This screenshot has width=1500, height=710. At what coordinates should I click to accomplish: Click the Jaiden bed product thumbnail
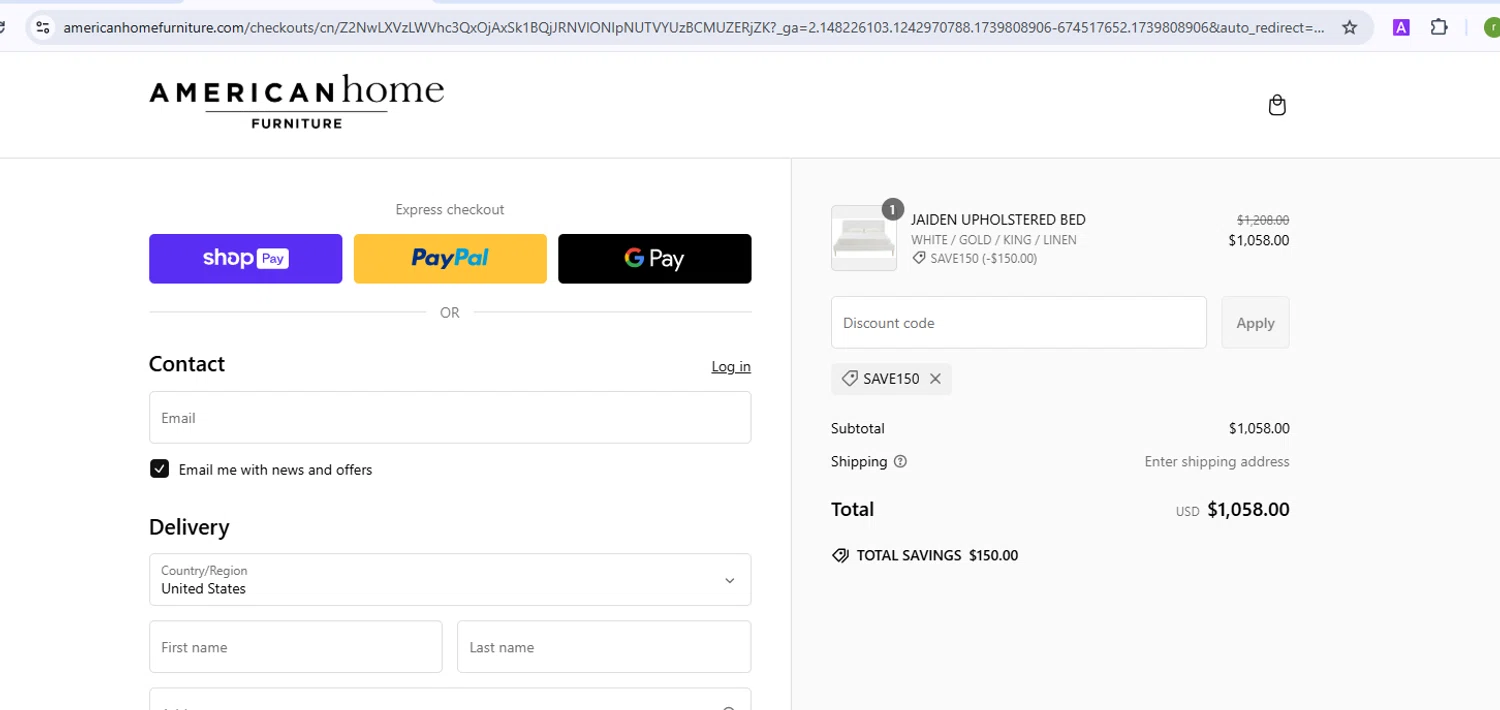(x=864, y=238)
